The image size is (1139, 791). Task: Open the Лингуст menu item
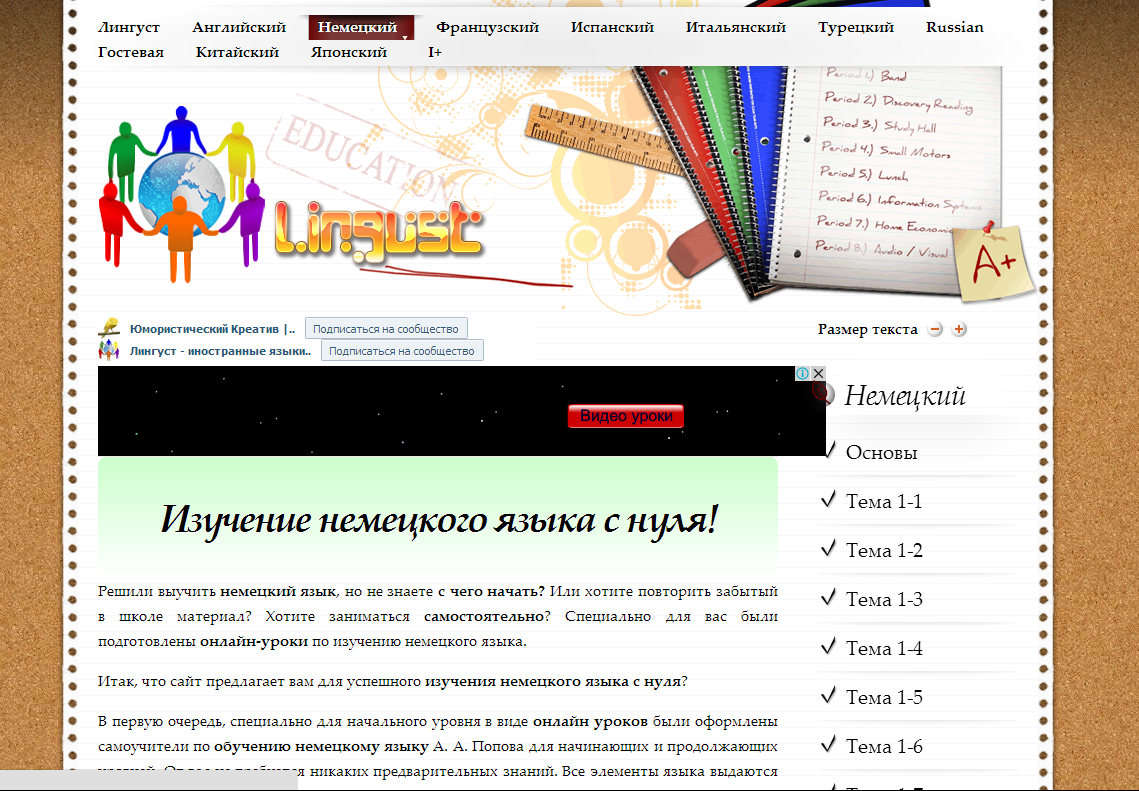[129, 28]
